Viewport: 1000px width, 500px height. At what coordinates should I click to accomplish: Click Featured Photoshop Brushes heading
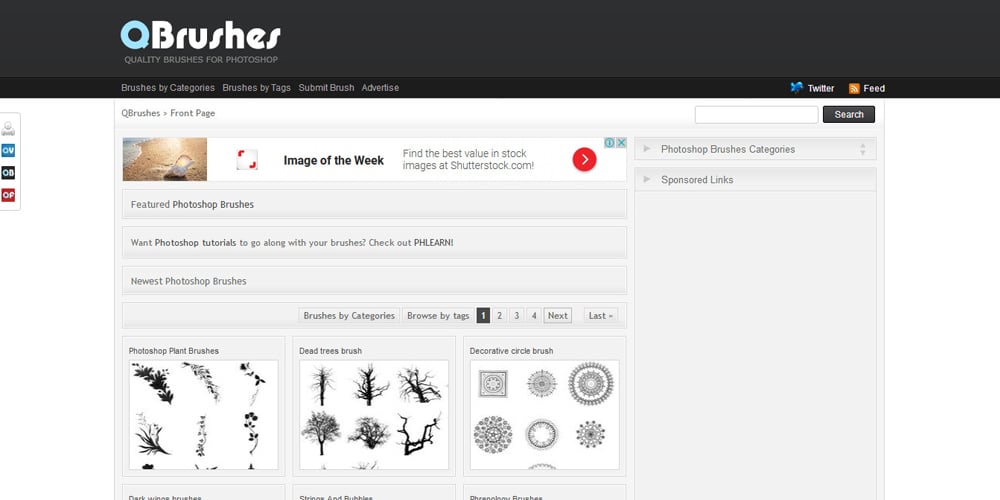click(192, 204)
